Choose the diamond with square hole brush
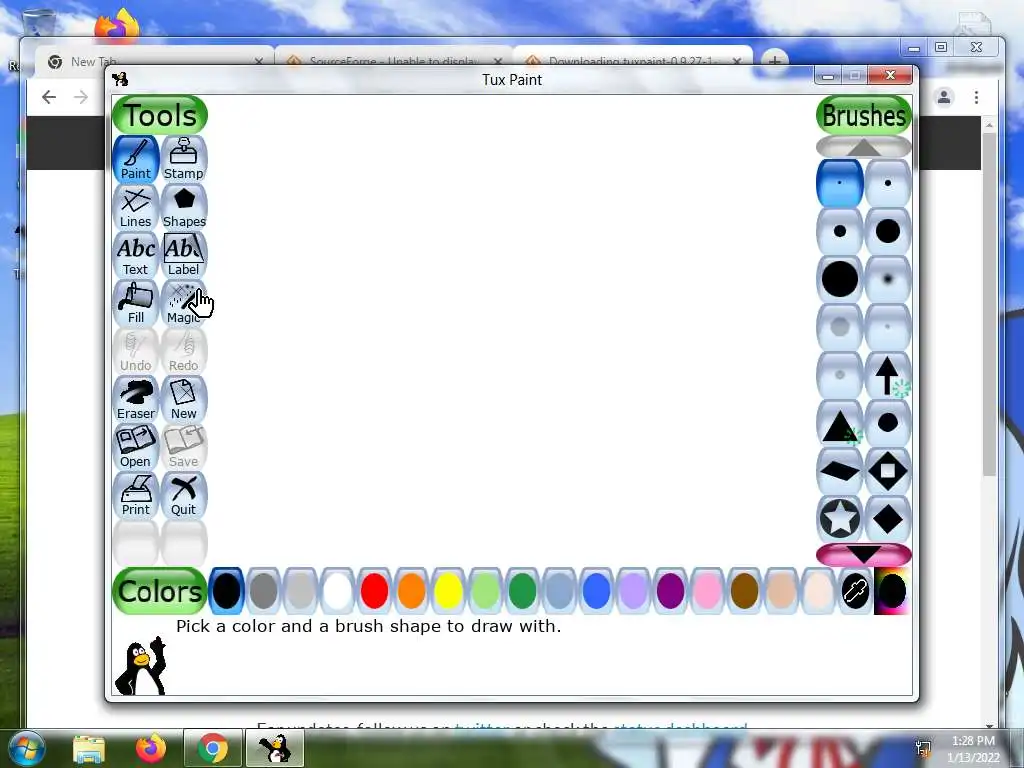Screen dimensions: 1024x768 click(888, 472)
